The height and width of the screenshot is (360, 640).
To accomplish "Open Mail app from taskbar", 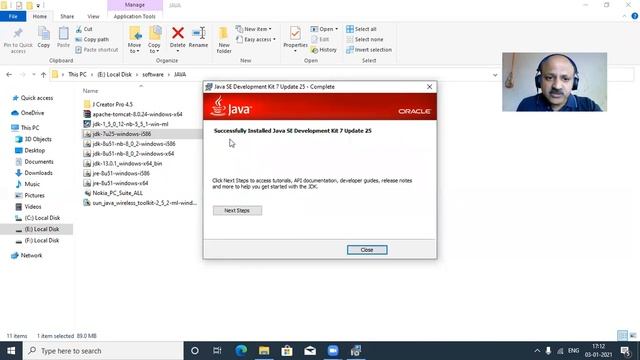I will pos(310,351).
